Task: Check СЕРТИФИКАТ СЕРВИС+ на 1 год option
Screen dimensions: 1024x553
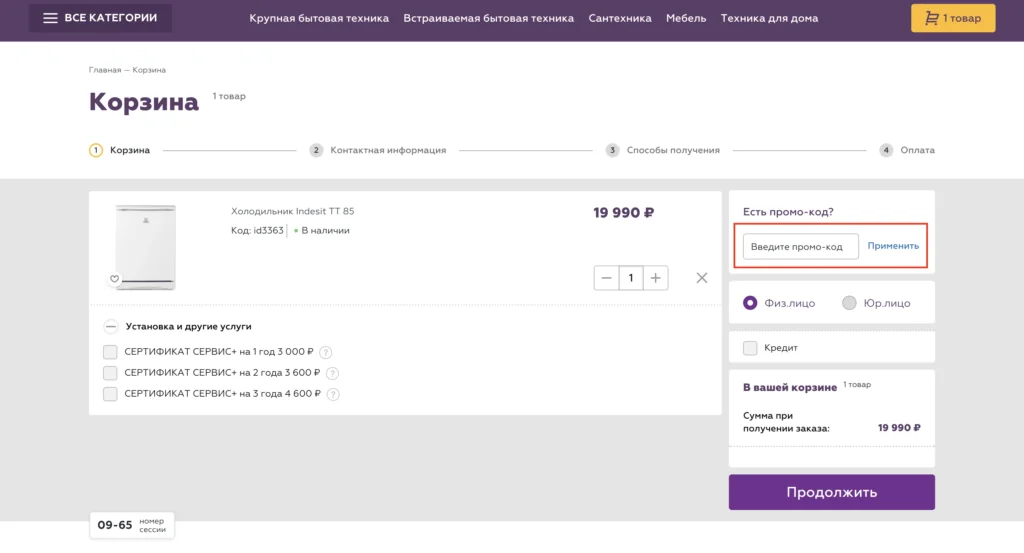Action: tap(110, 352)
